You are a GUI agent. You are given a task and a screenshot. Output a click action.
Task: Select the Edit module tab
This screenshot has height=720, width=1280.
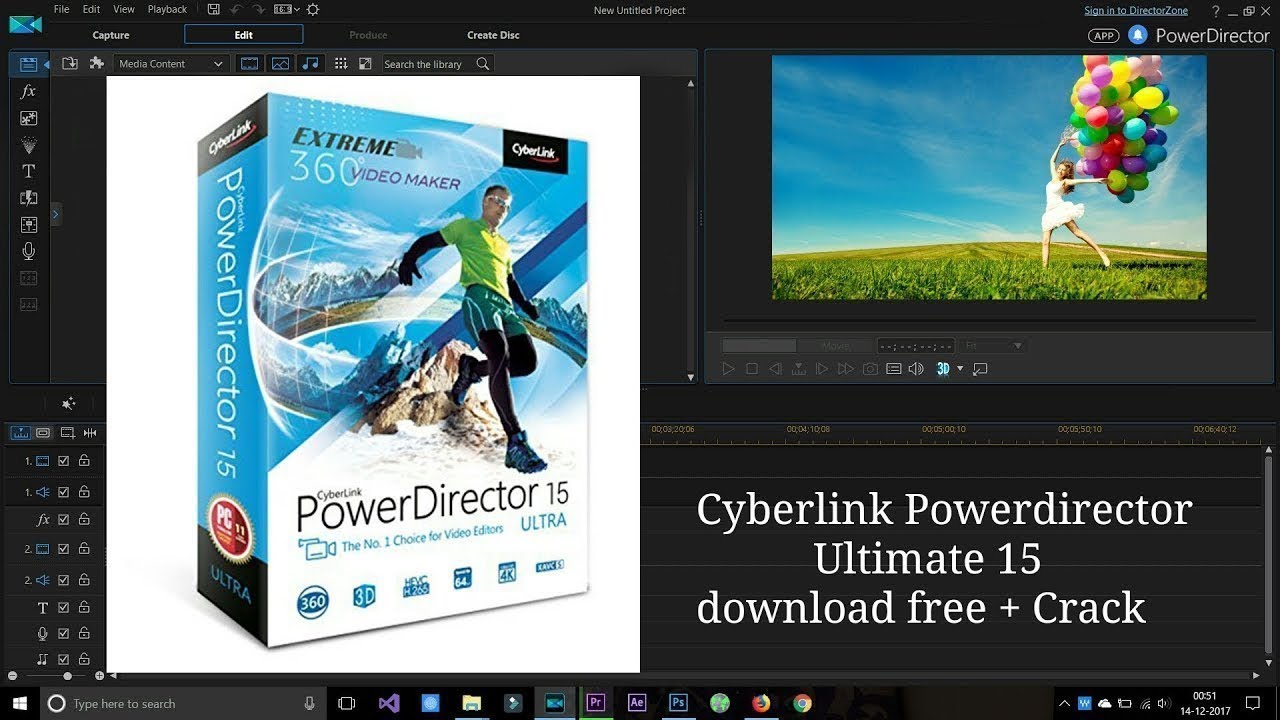coord(244,35)
